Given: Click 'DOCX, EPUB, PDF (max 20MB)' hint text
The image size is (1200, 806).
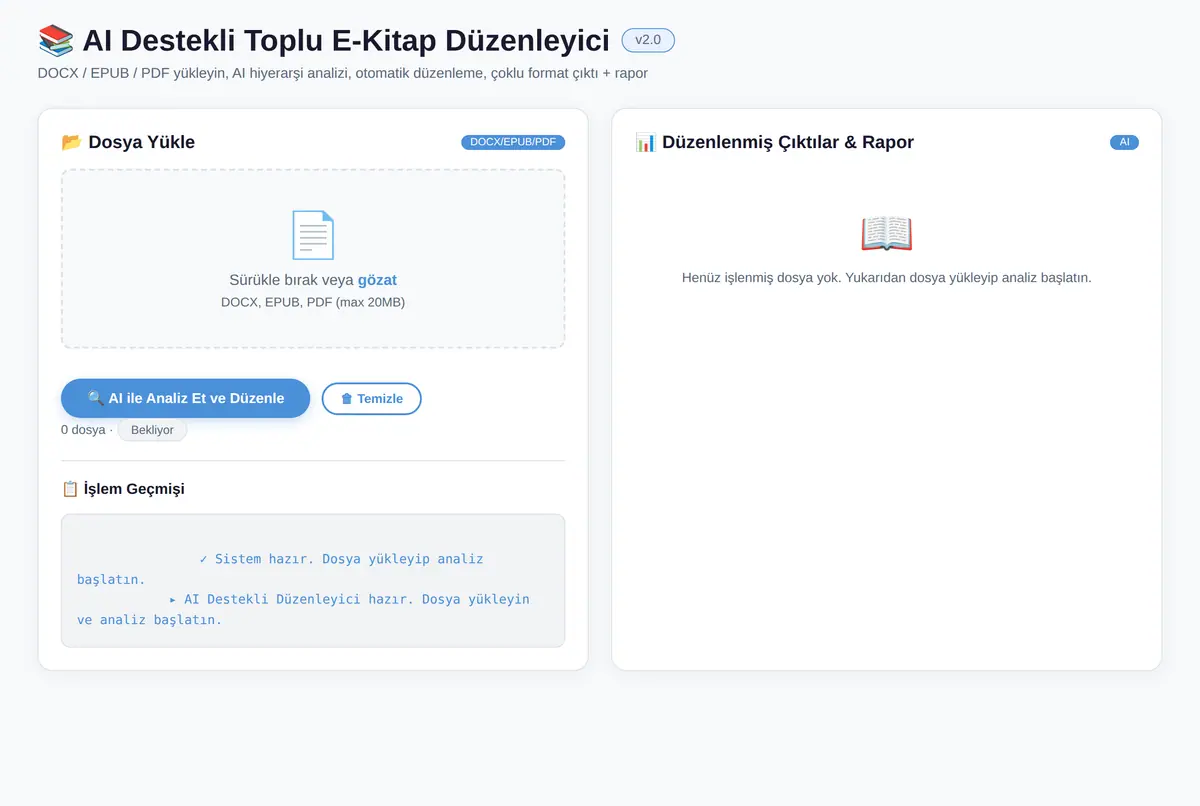Looking at the screenshot, I should point(313,302).
